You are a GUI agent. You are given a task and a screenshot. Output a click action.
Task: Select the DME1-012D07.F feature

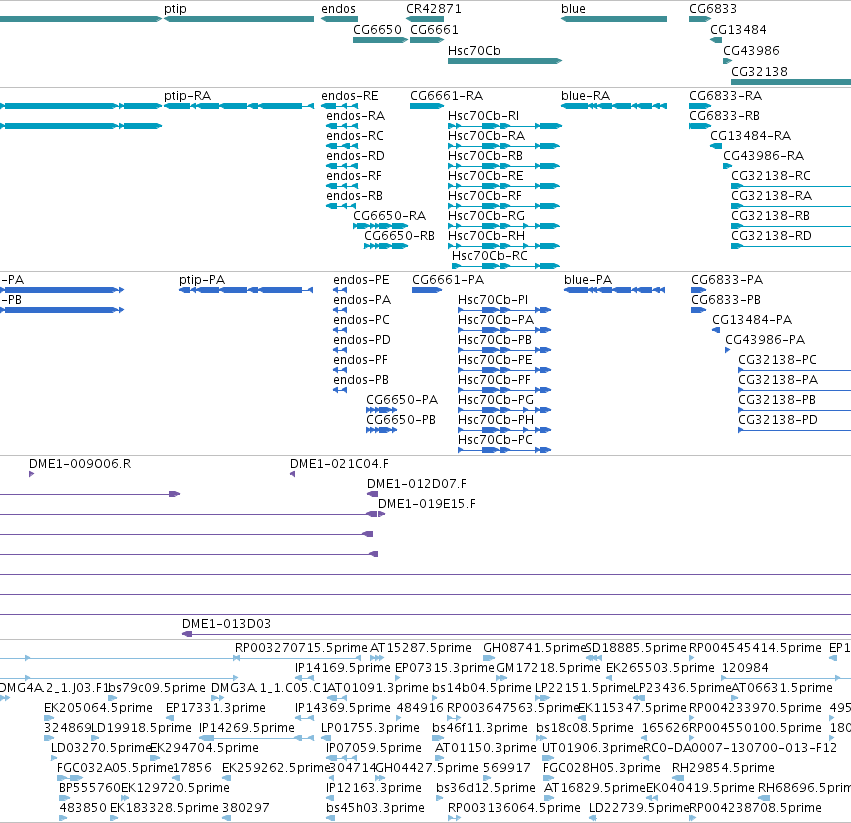372,494
